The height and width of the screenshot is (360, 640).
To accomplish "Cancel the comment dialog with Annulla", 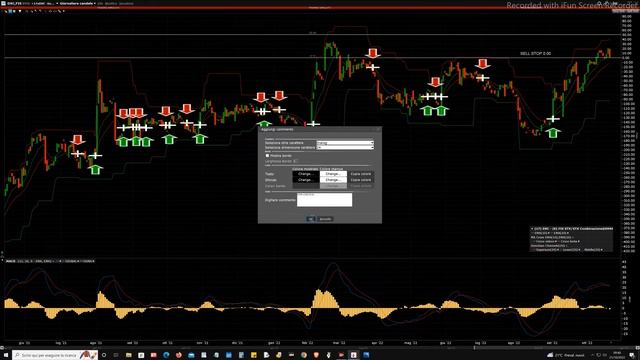I will click(x=325, y=219).
